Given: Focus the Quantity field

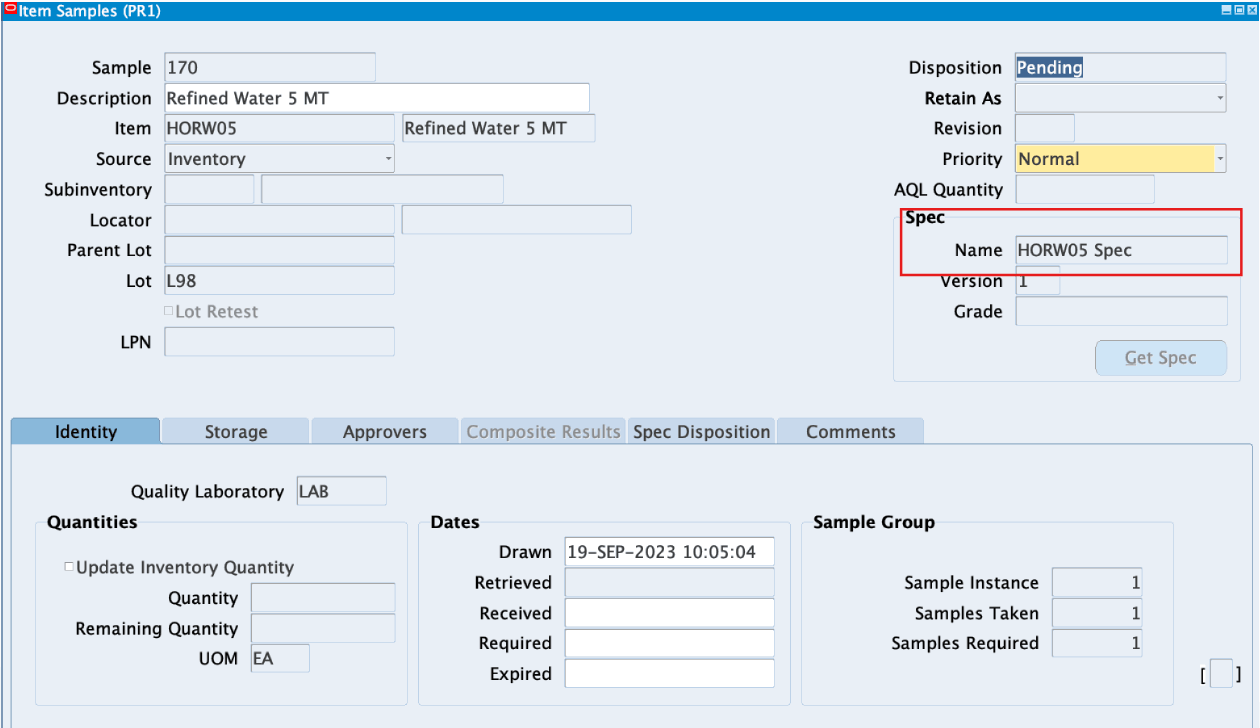Looking at the screenshot, I should coord(323,598).
